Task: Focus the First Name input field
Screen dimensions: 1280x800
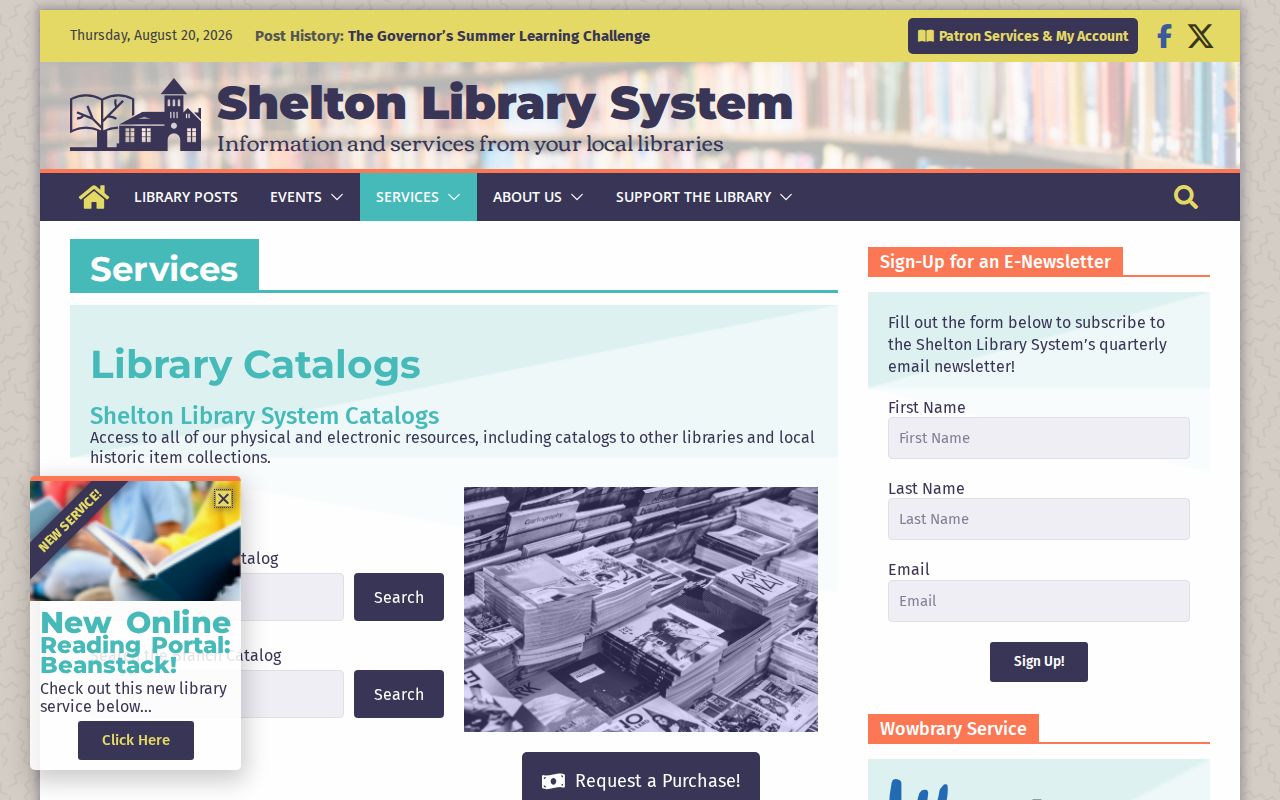Action: coord(1039,438)
